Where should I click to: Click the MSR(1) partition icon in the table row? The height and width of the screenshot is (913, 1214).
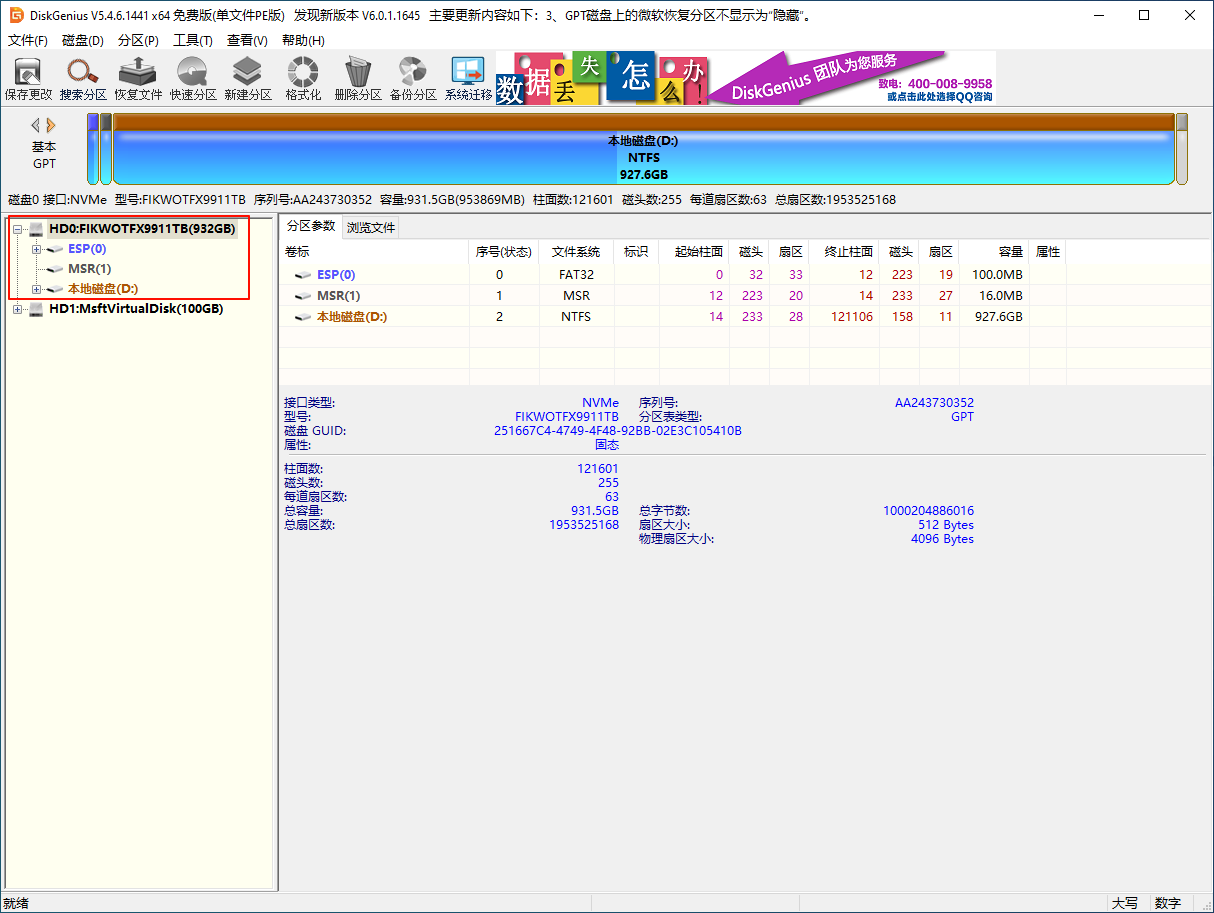click(303, 296)
